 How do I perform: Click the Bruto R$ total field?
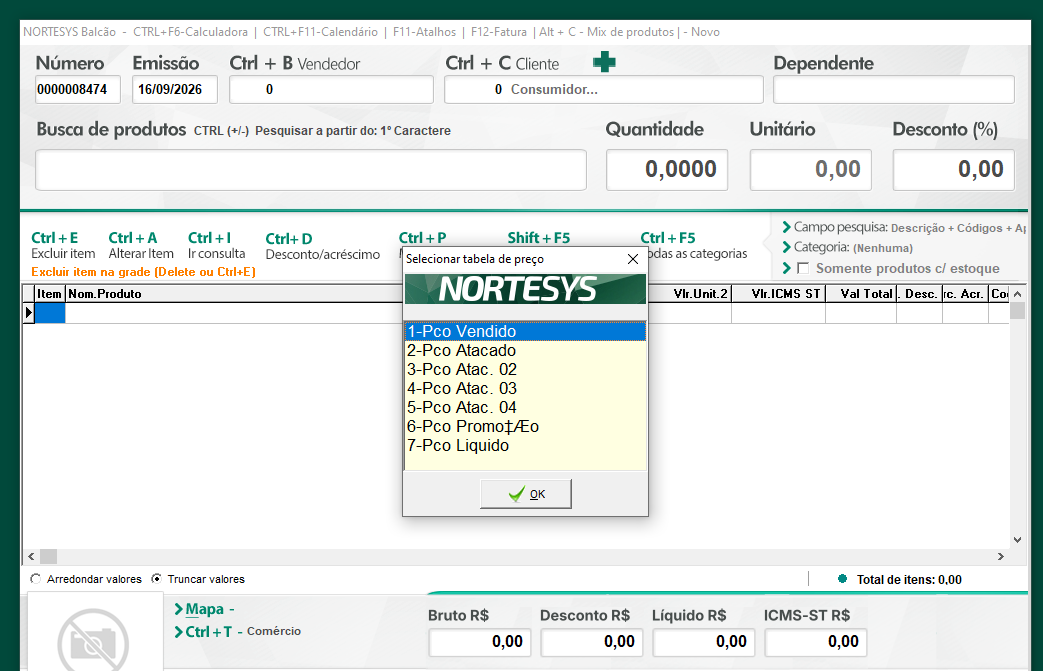pos(480,642)
